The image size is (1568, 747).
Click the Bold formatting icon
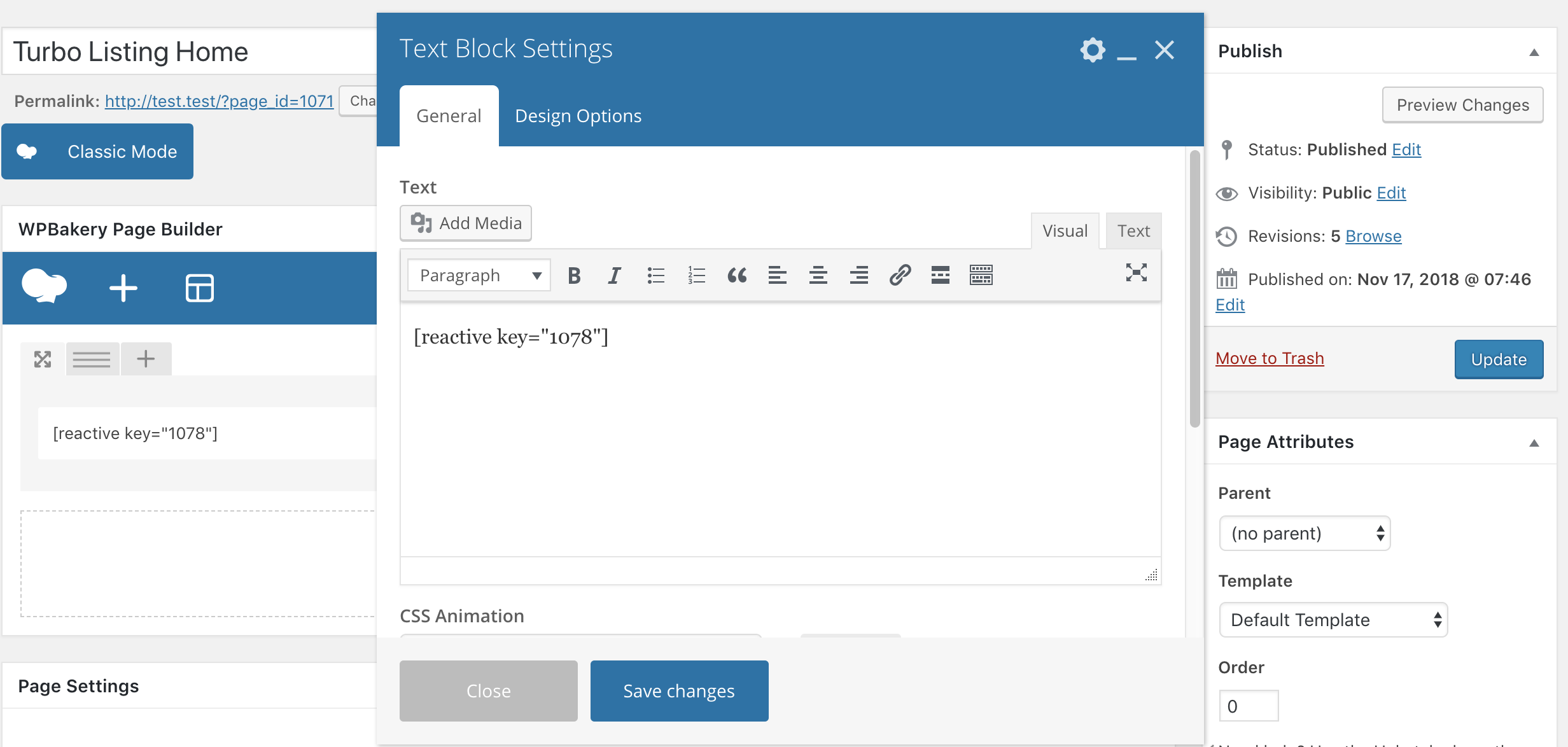click(x=574, y=276)
